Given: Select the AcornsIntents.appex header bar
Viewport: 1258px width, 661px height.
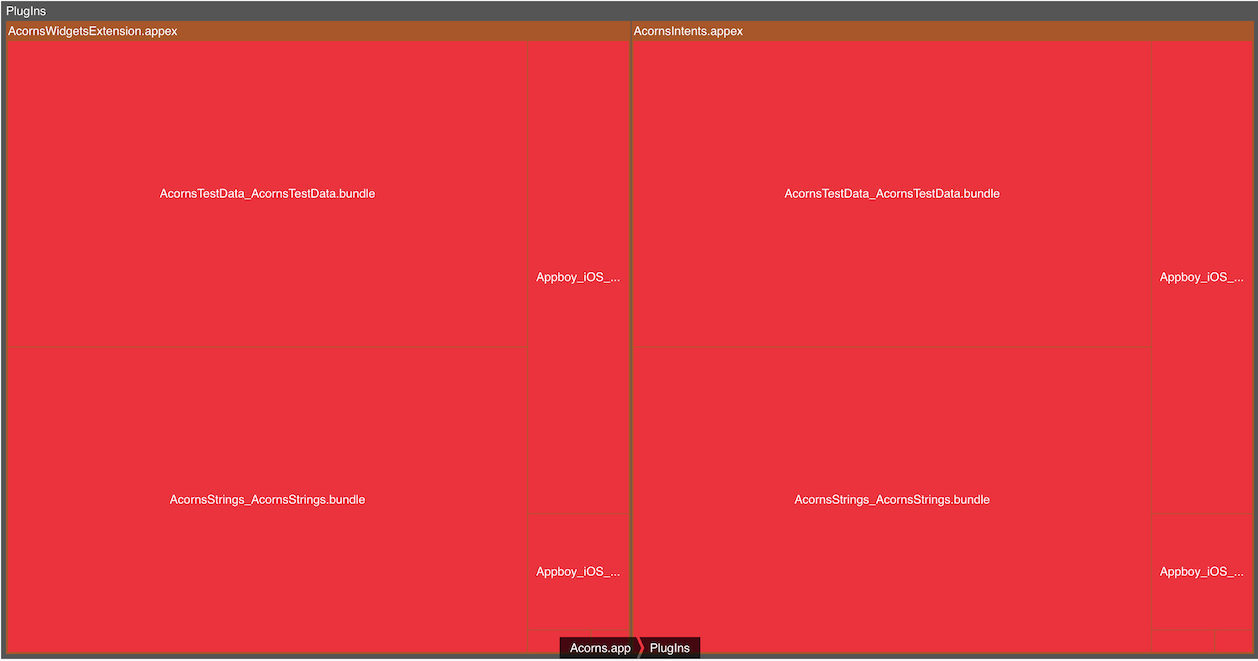Looking at the screenshot, I should (688, 31).
